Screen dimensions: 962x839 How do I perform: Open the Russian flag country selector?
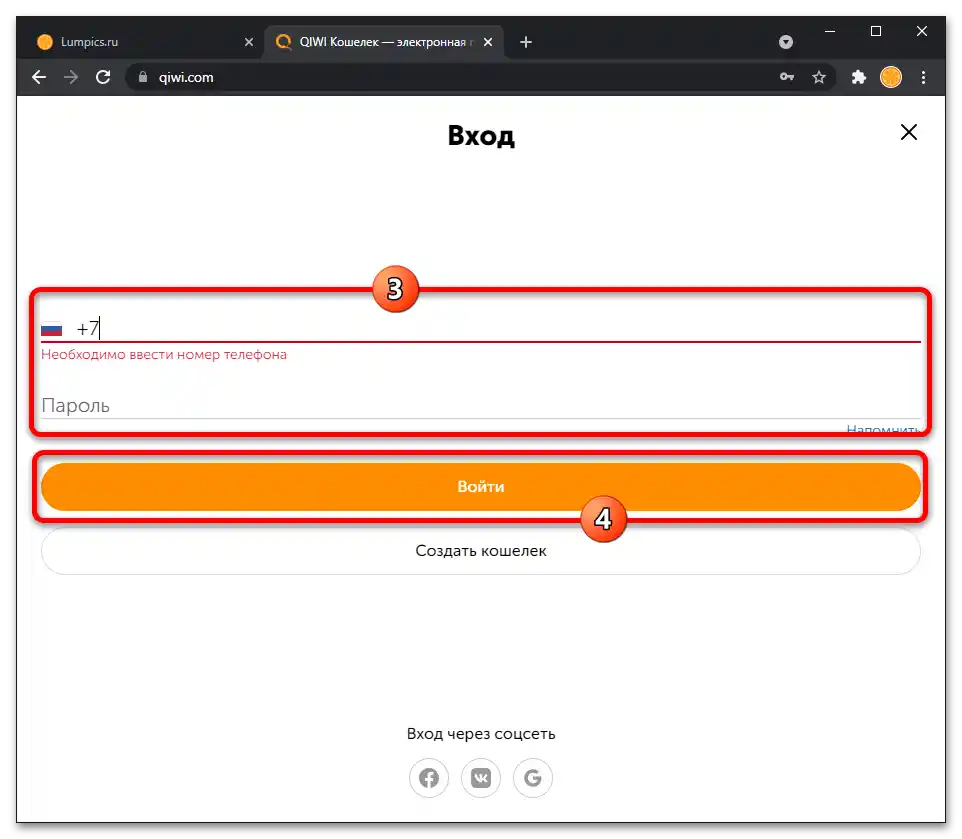pyautogui.click(x=52, y=329)
